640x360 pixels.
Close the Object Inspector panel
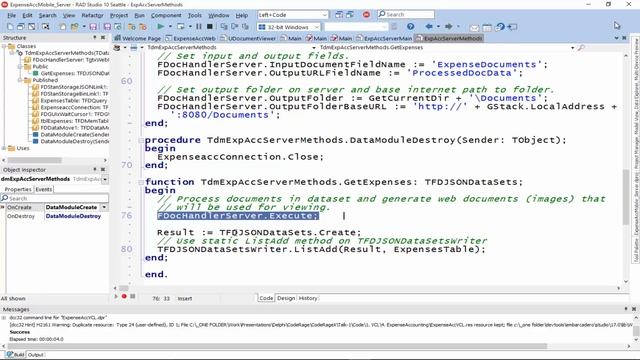click(103, 169)
